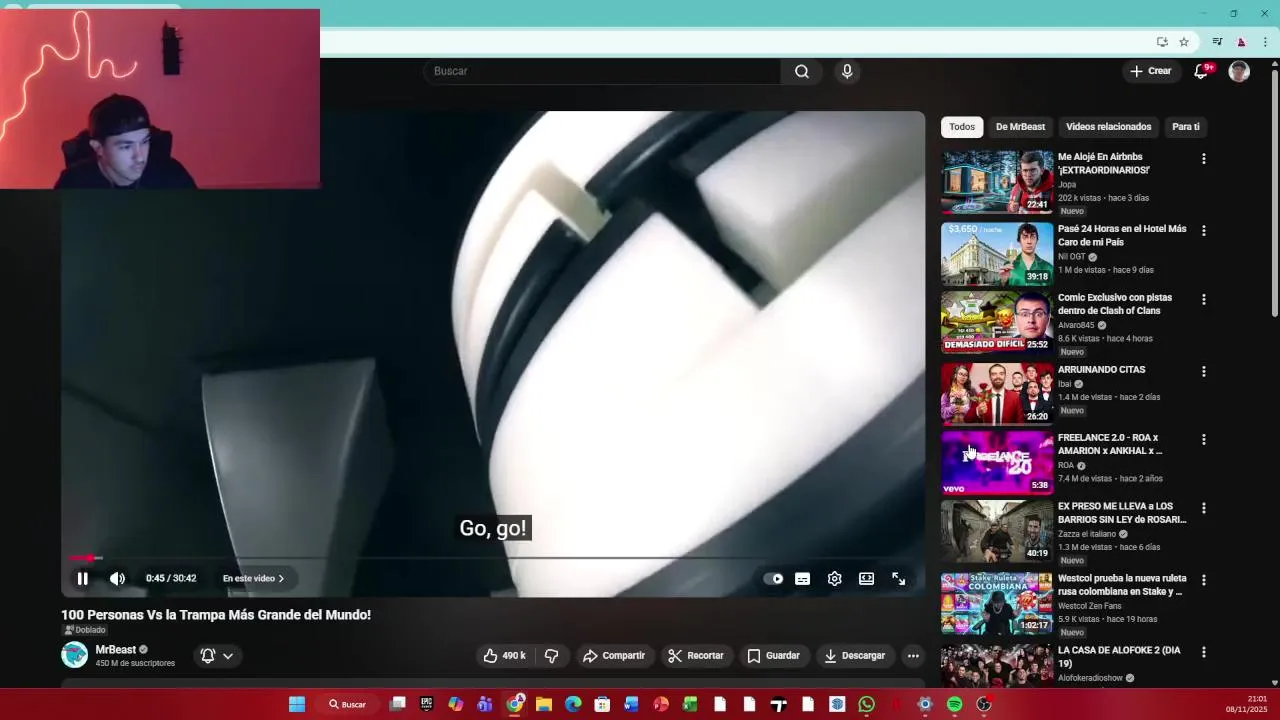Click the Buscar search field
This screenshot has width=1280, height=720.
coord(602,71)
